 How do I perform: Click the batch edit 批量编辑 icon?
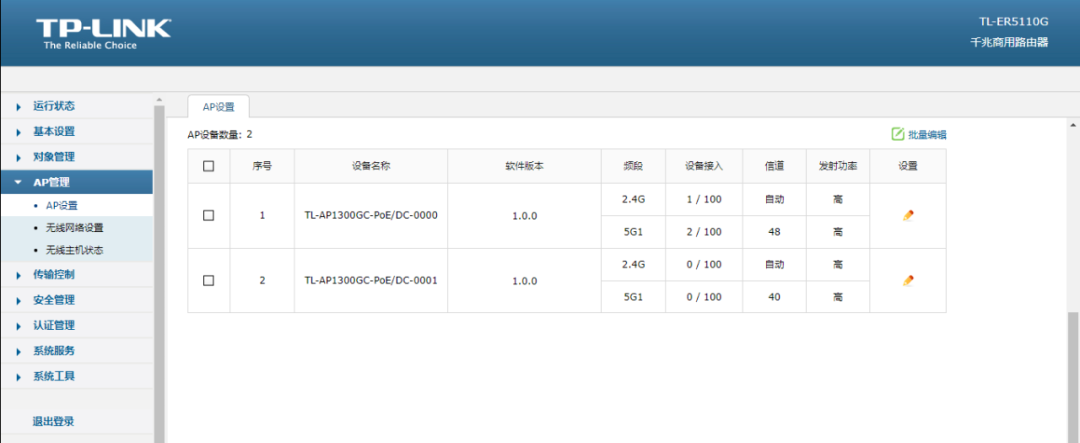coord(897,134)
